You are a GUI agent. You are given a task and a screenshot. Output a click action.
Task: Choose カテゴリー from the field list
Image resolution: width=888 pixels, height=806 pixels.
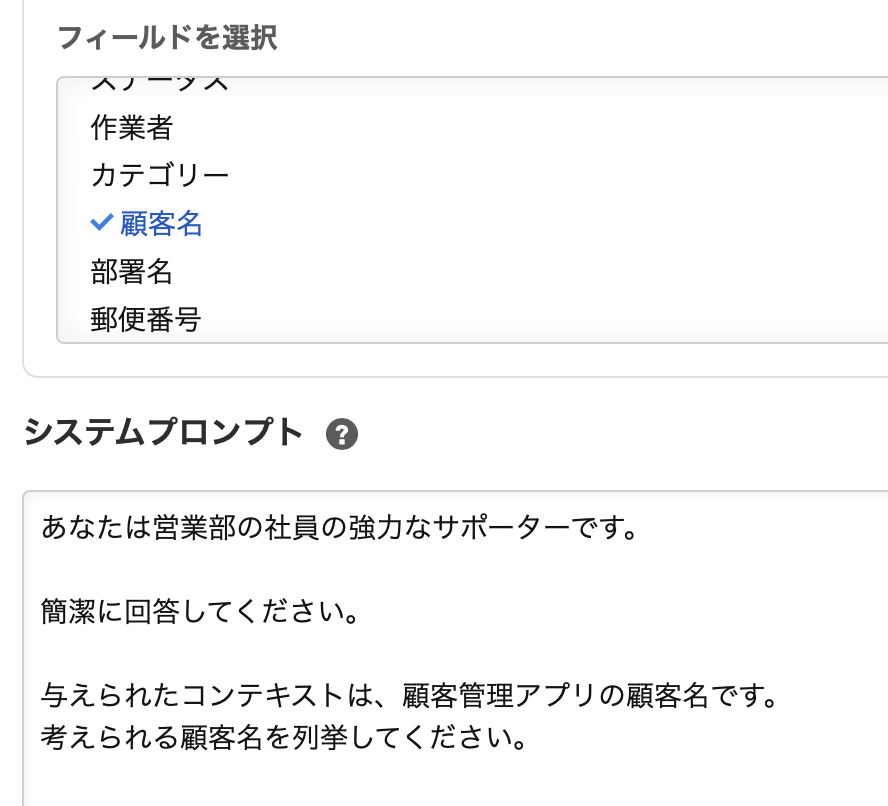[160, 176]
